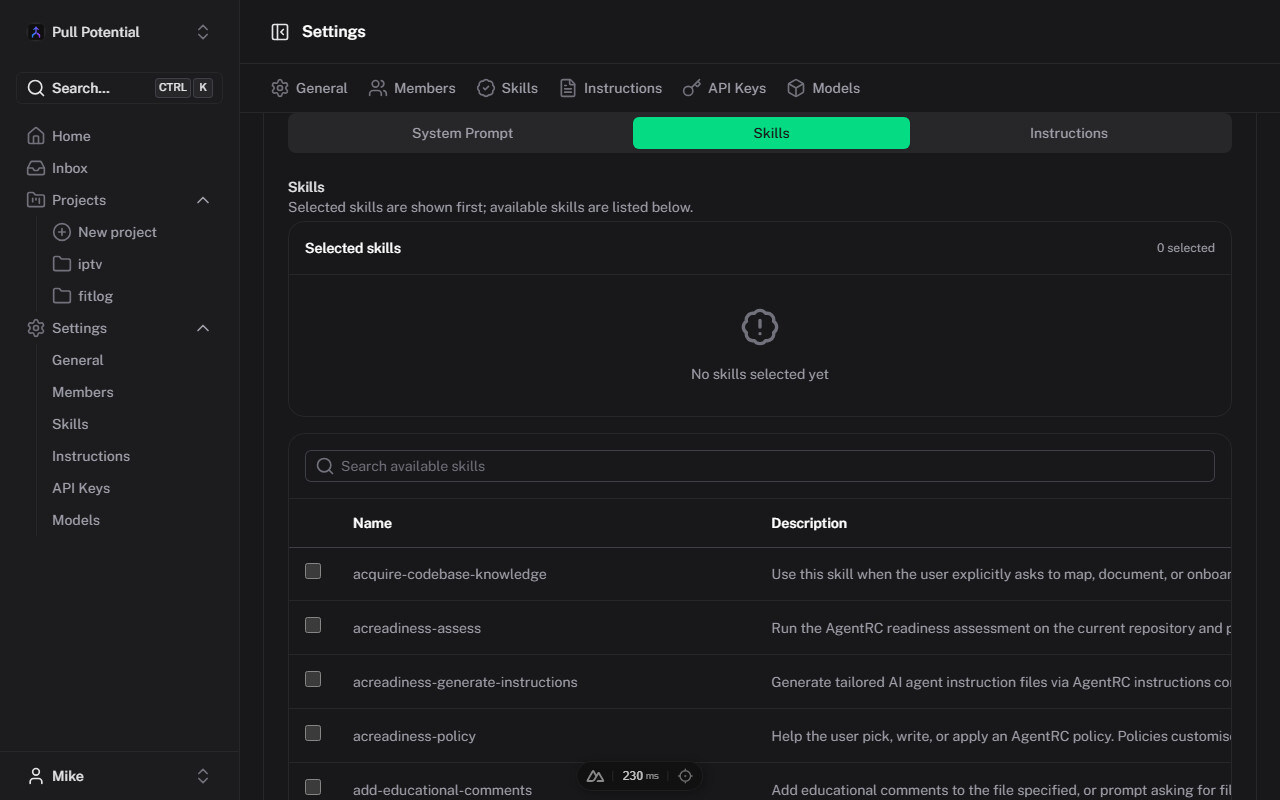Viewport: 1280px width, 800px height.
Task: Switch to the System Prompt tab
Action: coord(462,133)
